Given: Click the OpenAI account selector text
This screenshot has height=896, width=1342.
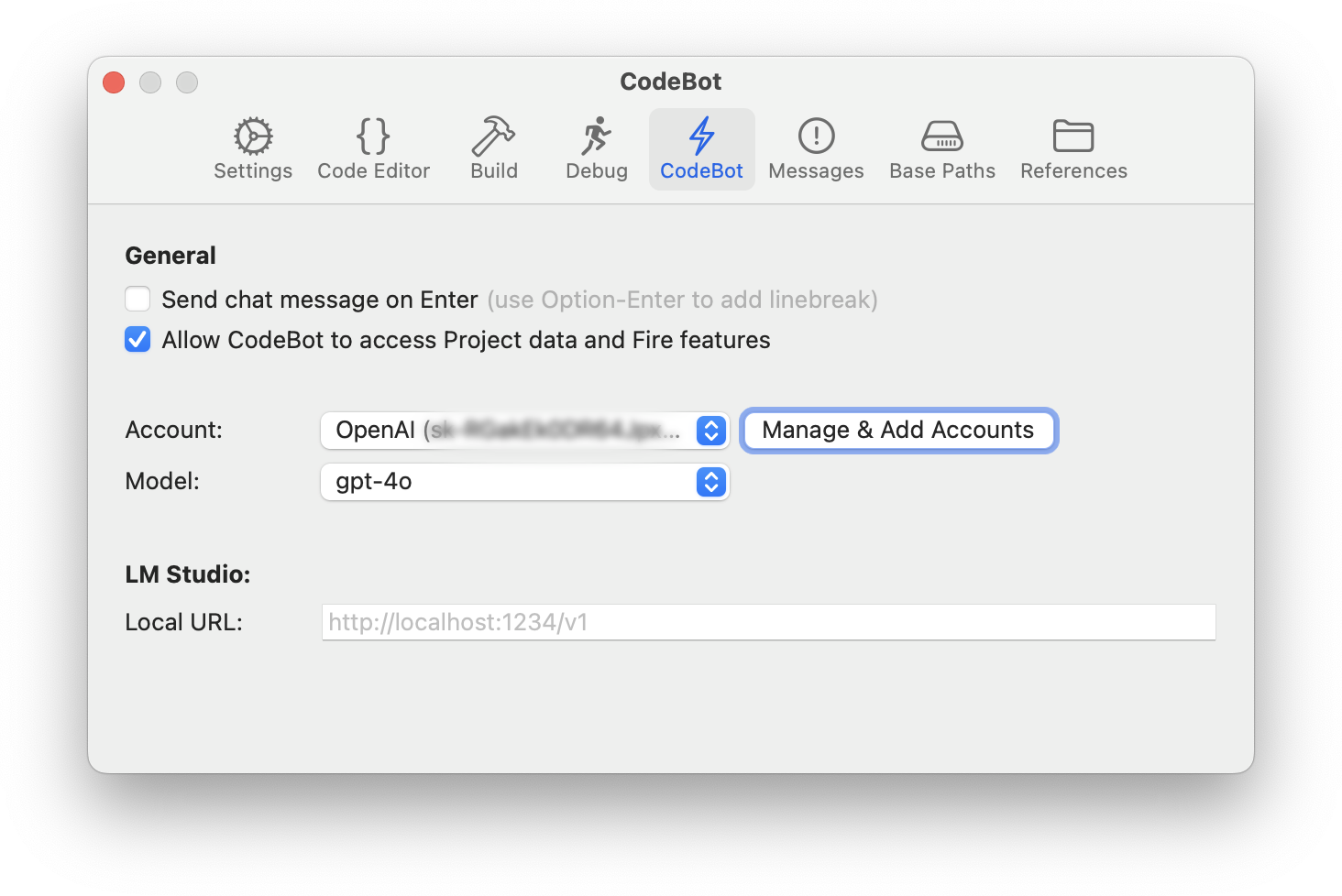Looking at the screenshot, I should tap(508, 431).
